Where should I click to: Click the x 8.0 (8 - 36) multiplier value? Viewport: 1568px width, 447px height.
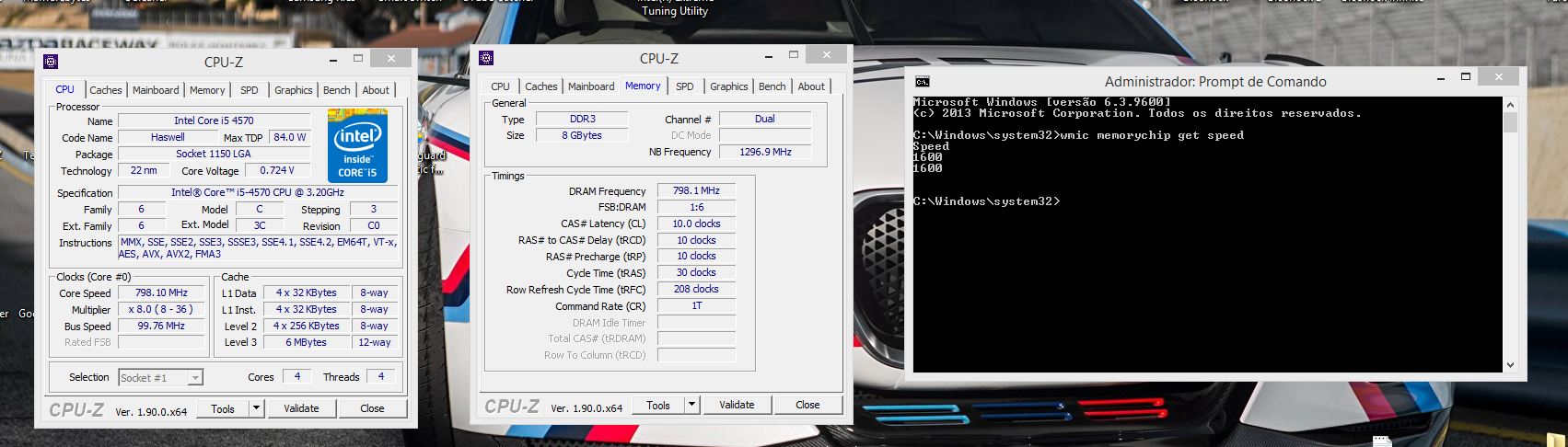click(161, 309)
